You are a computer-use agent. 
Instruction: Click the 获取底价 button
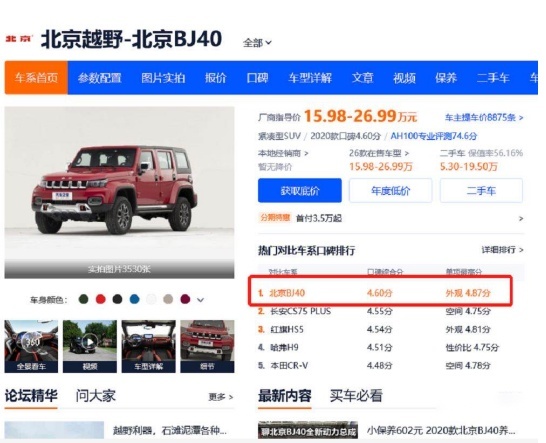click(300, 191)
